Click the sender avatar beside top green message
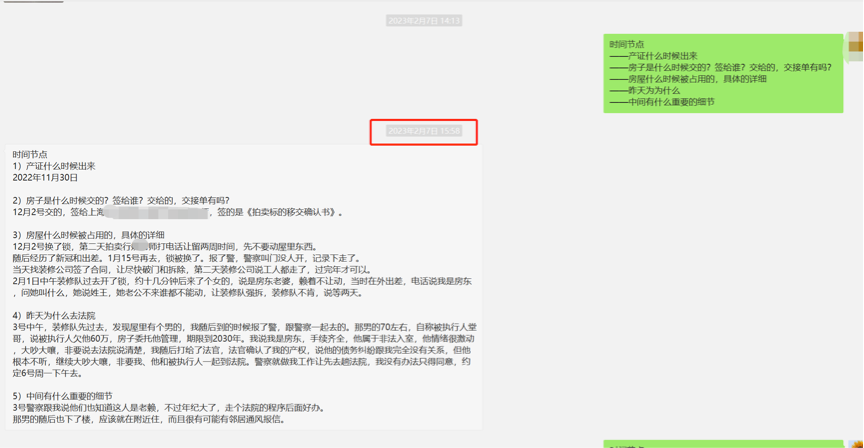Screen dimensions: 864x448 (x=855, y=46)
